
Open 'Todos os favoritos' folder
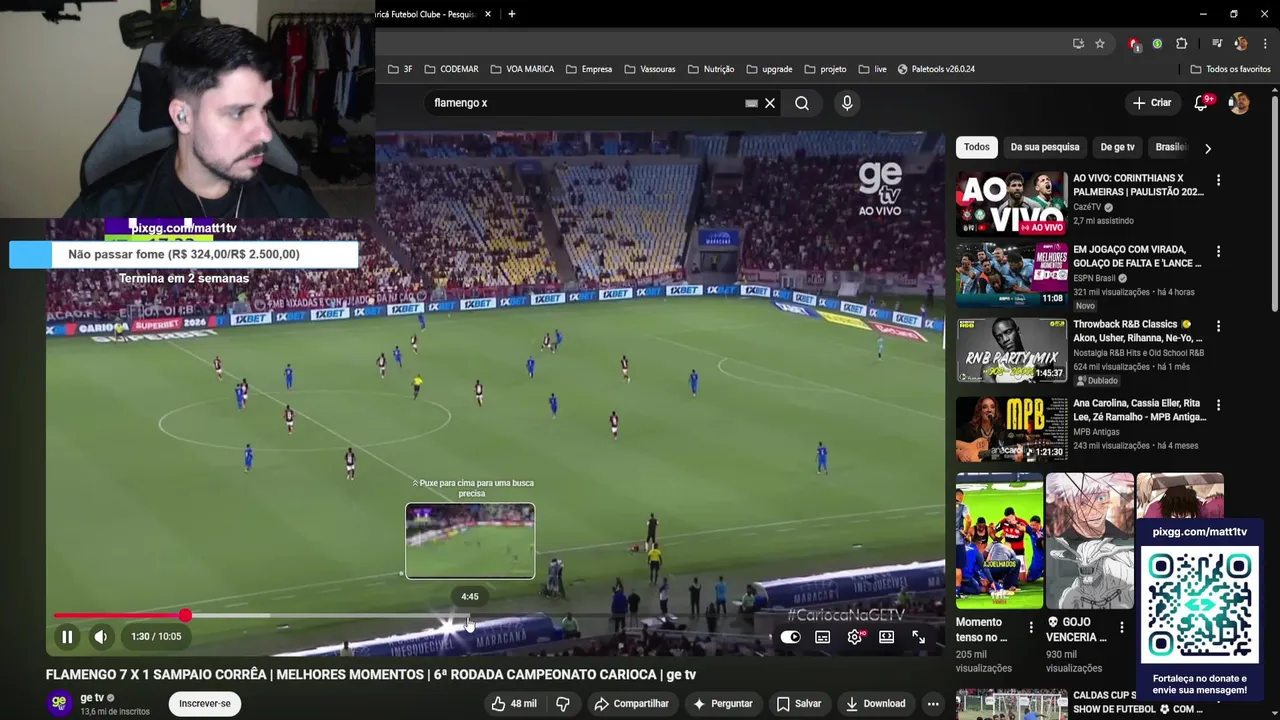pyautogui.click(x=1230, y=69)
